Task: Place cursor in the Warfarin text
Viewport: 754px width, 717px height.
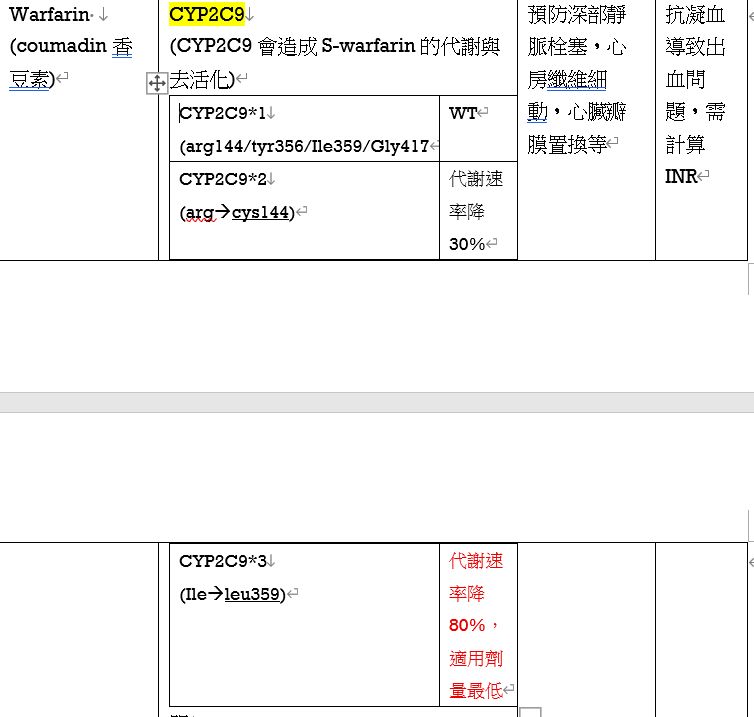Action: tap(49, 15)
